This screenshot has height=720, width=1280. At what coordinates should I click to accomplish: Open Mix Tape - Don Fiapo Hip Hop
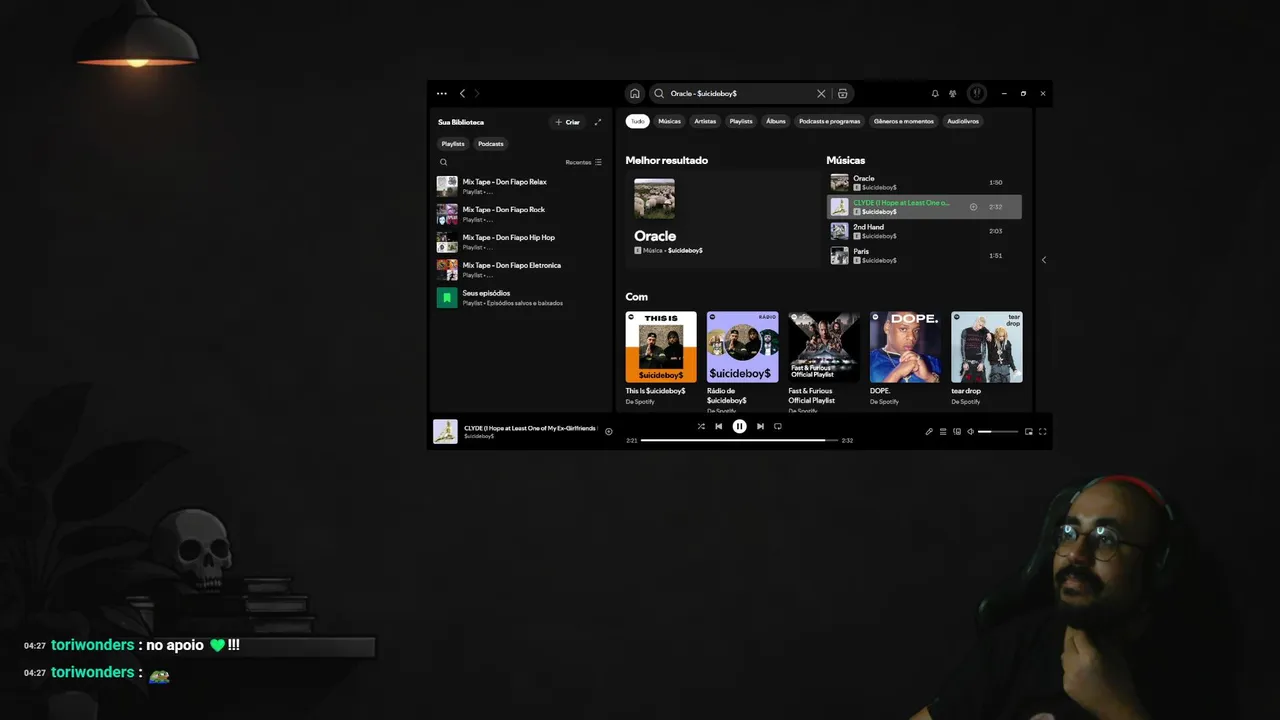[x=519, y=242]
